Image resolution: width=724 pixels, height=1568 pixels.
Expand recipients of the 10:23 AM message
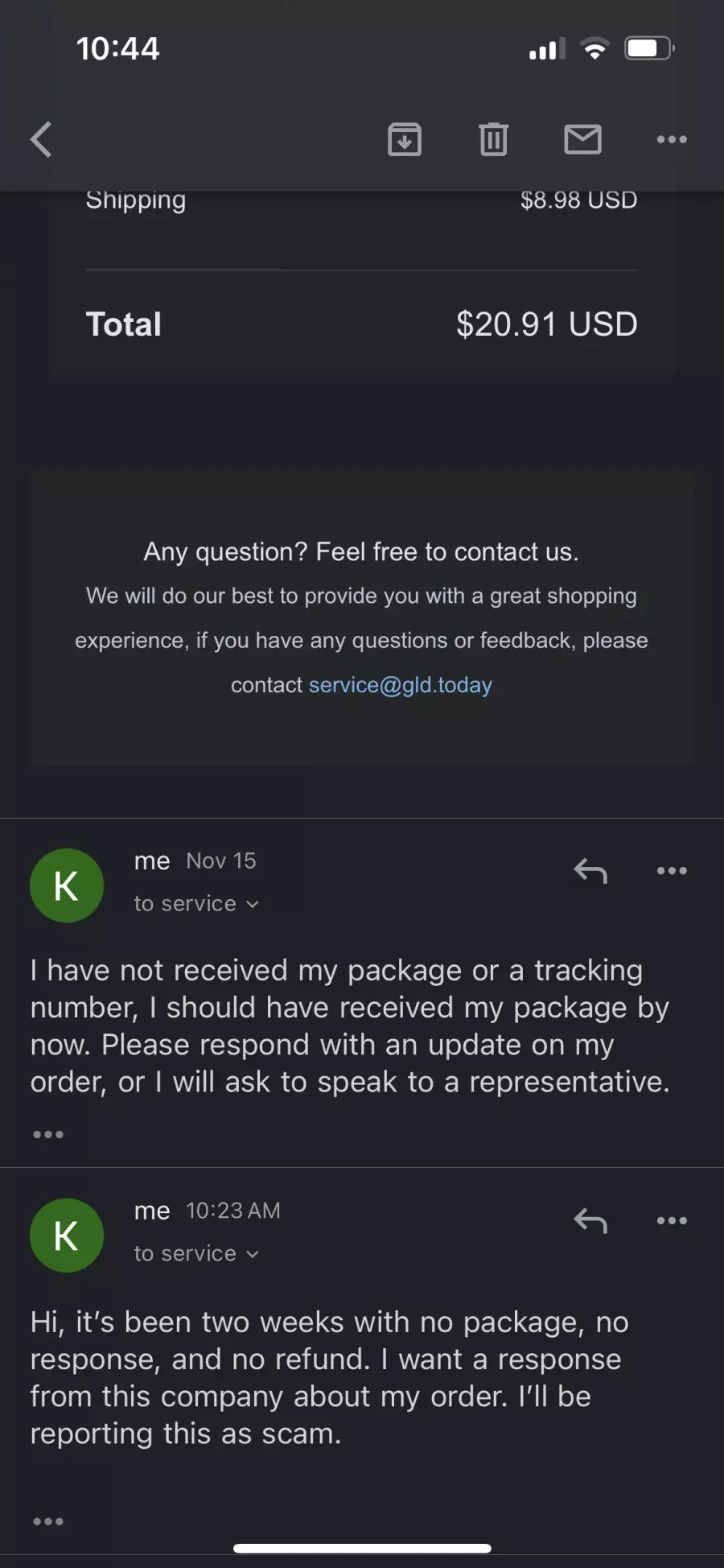click(x=196, y=1254)
